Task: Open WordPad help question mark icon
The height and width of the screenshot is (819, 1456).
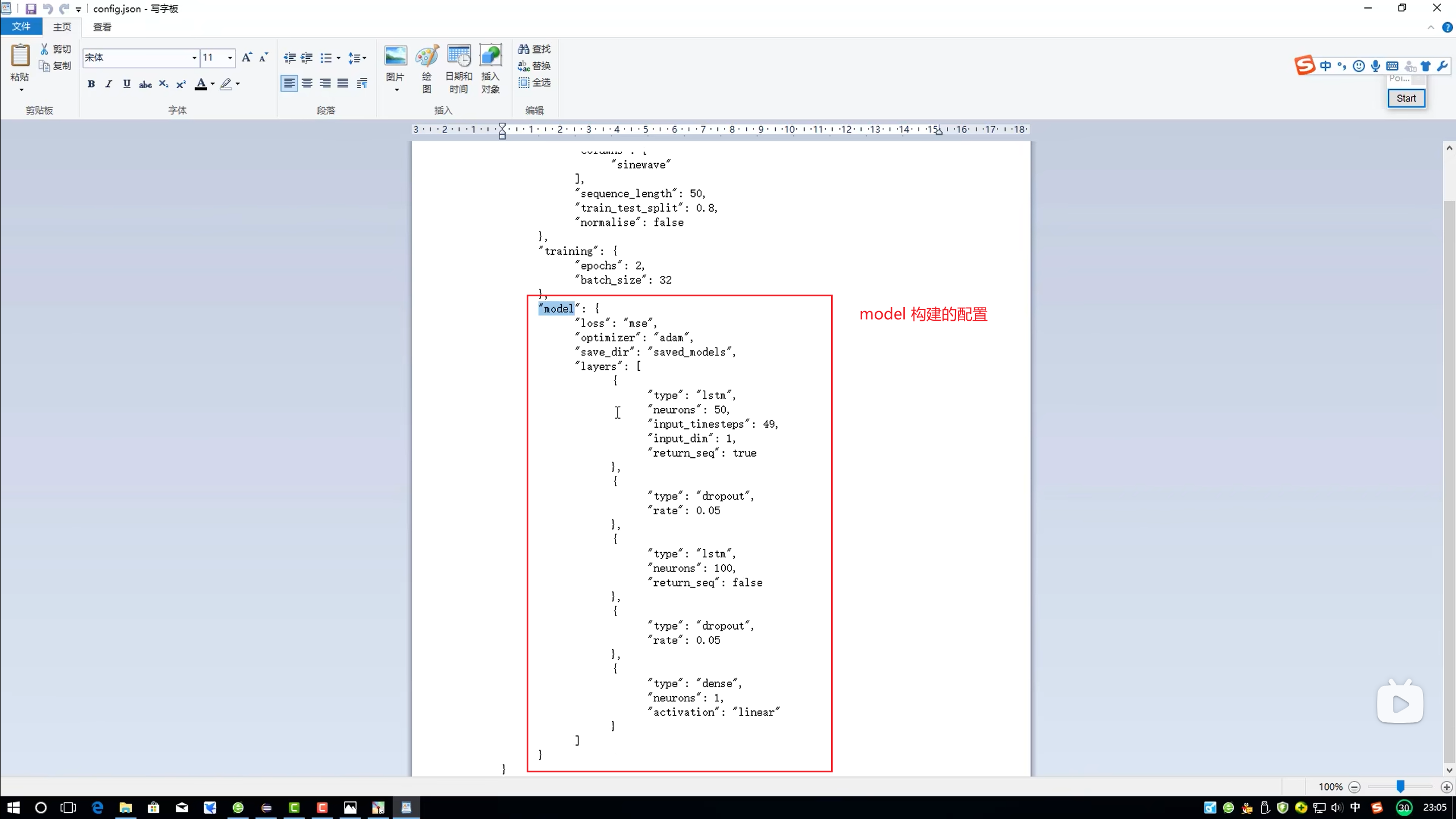Action: click(x=1447, y=27)
